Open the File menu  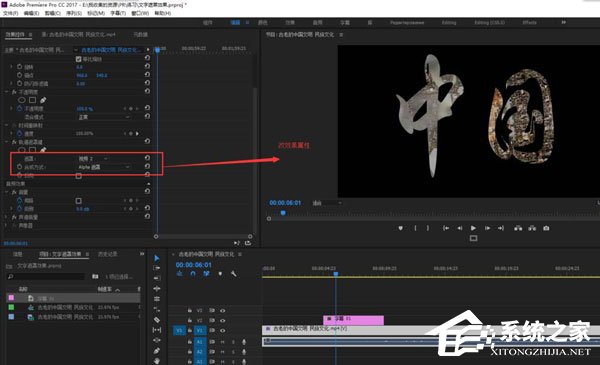click(10, 13)
